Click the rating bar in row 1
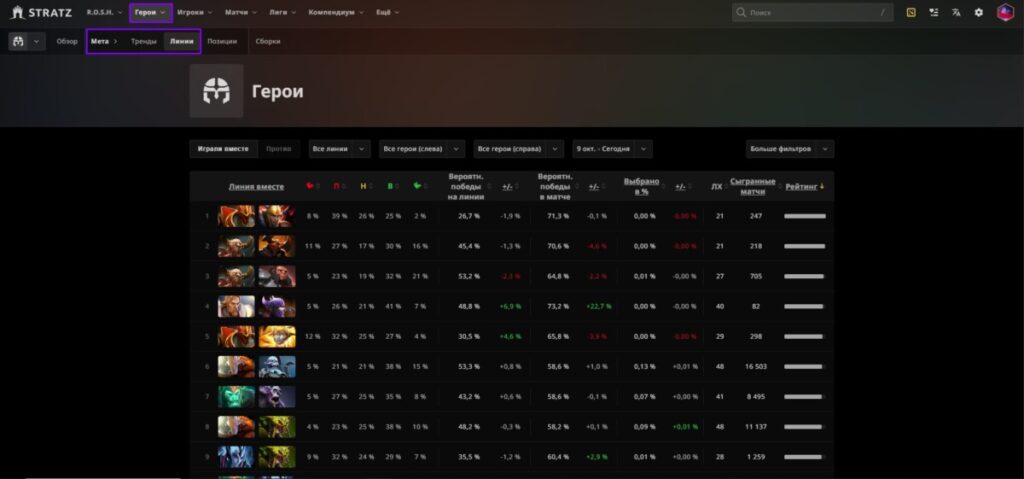This screenshot has width=1024, height=479. click(x=804, y=216)
